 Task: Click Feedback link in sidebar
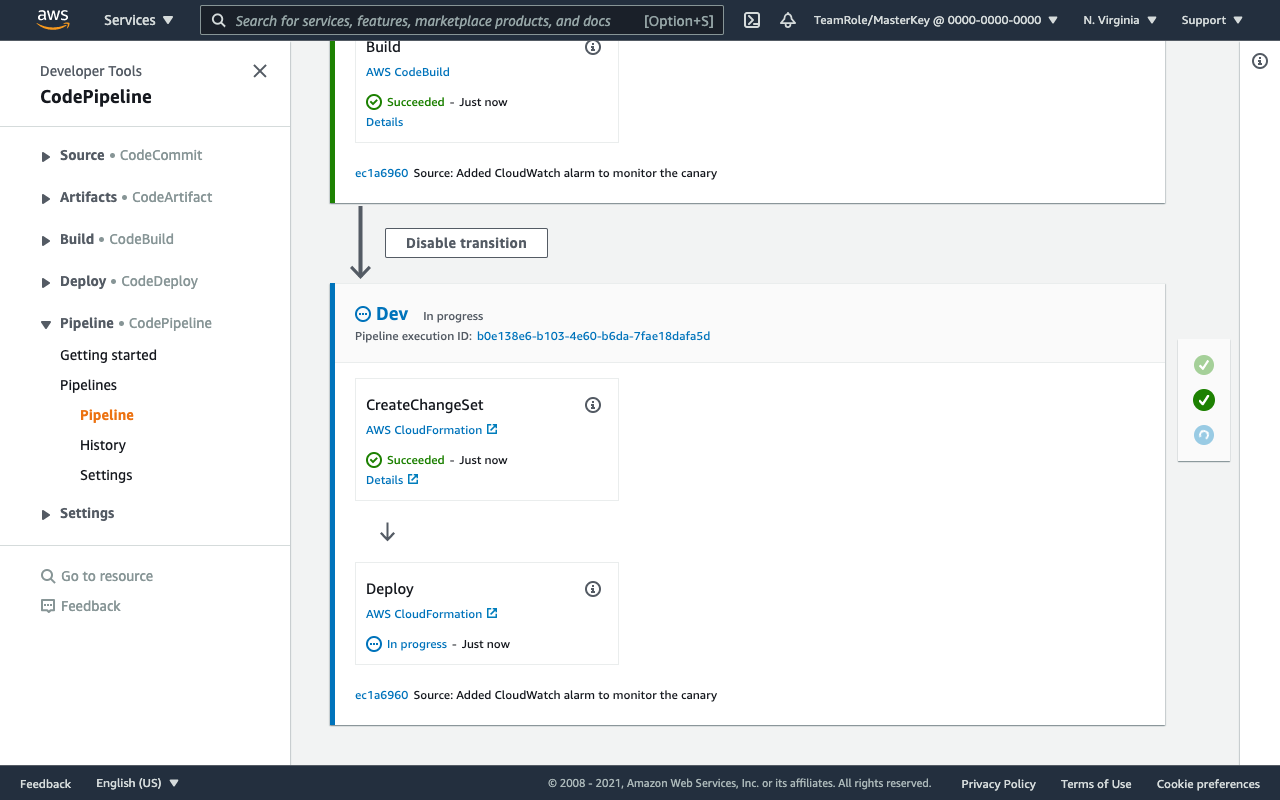tap(91, 606)
